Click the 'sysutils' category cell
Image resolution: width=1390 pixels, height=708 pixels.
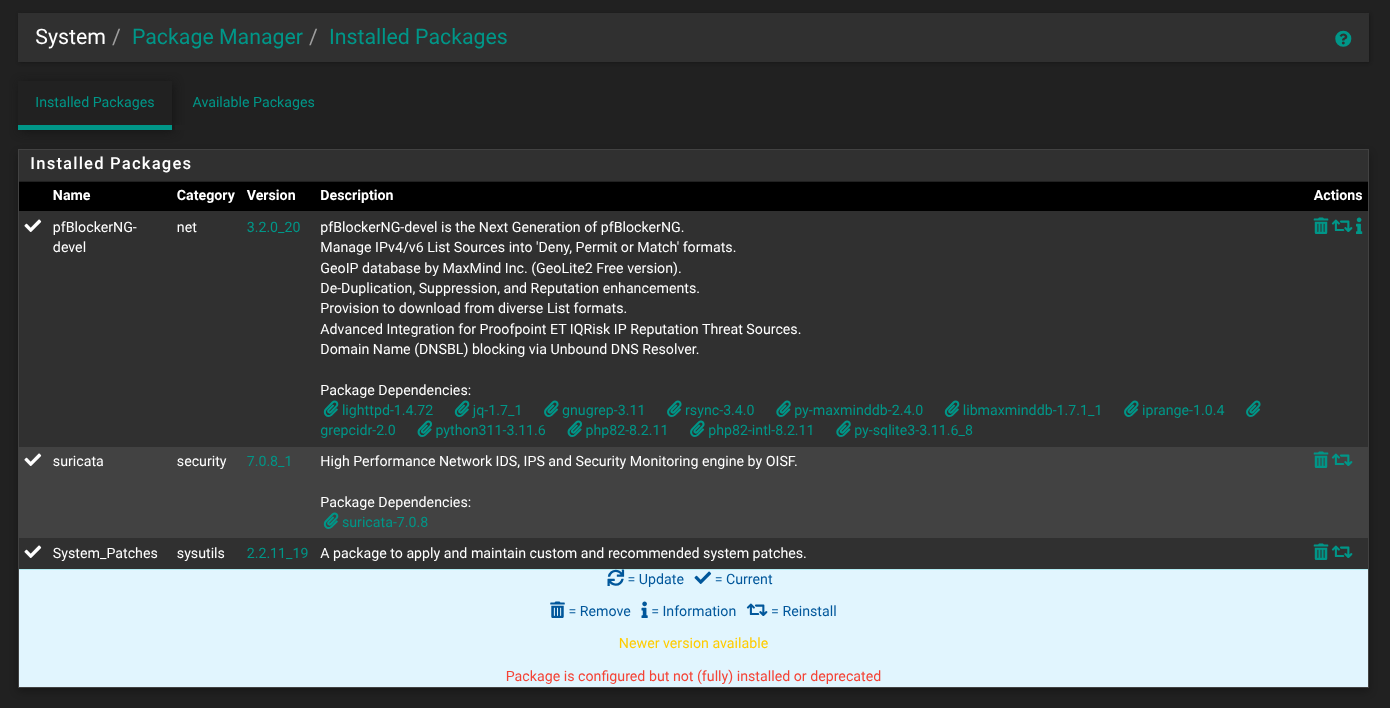coord(201,553)
